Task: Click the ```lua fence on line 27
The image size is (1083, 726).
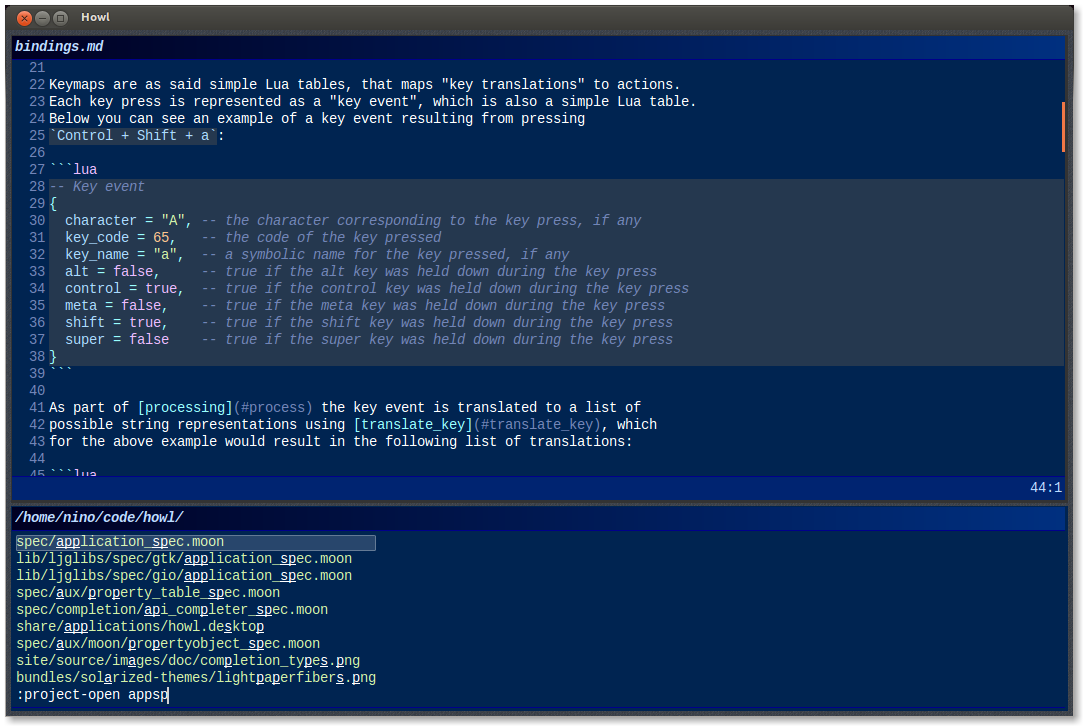Action: tap(73, 169)
